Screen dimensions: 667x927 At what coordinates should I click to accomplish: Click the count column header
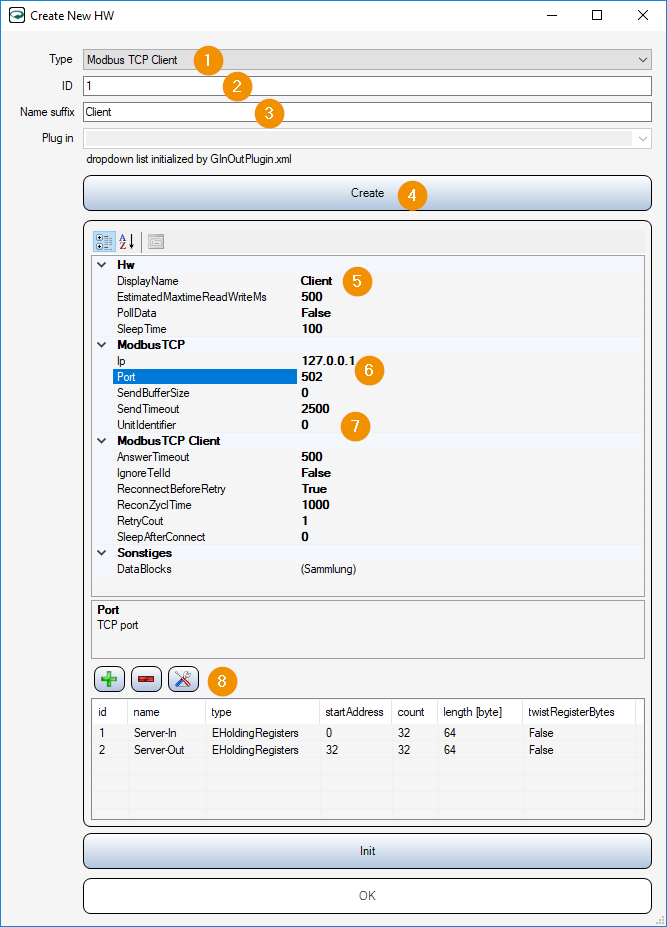point(414,712)
